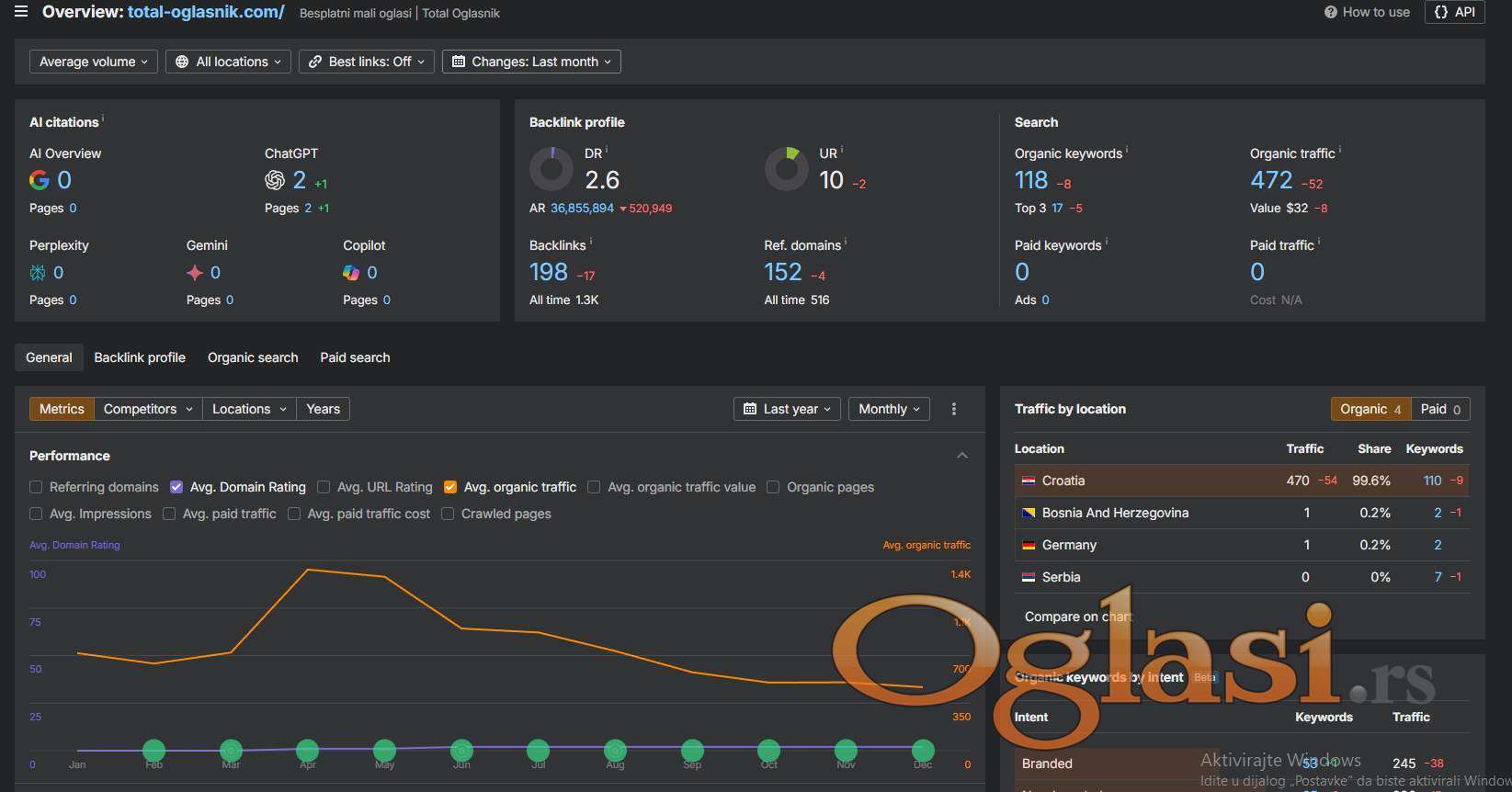Click the API button
This screenshot has width=1512, height=792.
click(1454, 12)
